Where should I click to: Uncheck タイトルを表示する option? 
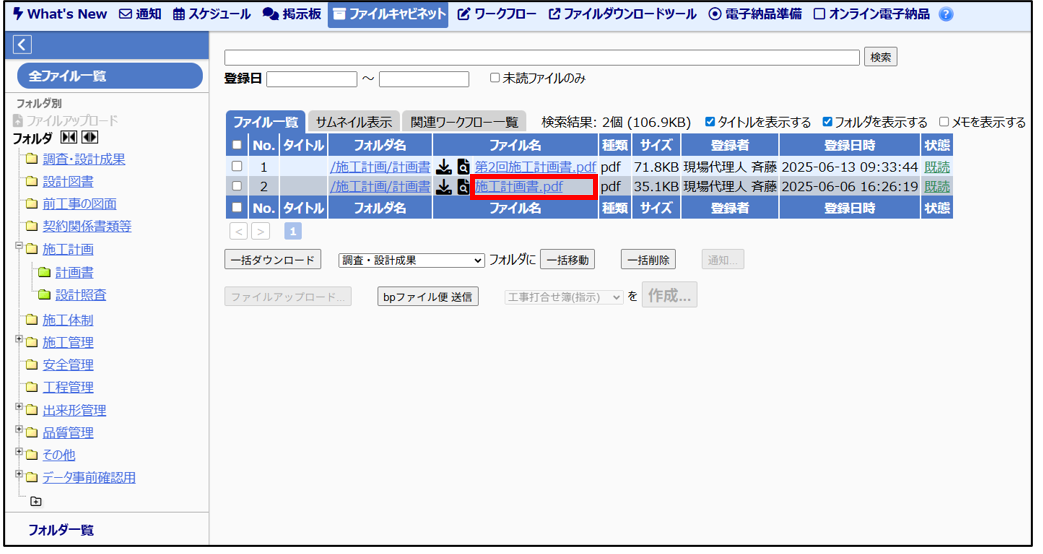pos(710,122)
